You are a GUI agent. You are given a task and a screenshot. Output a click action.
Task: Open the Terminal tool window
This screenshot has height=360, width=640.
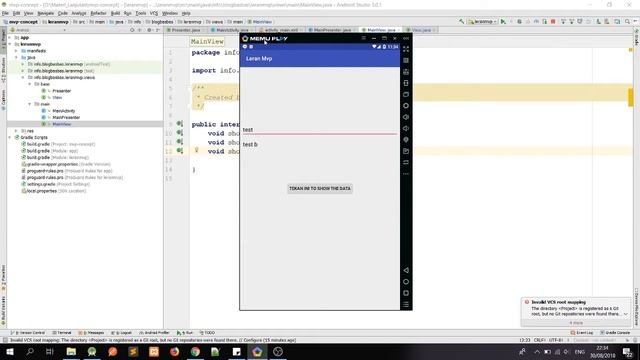point(62,333)
